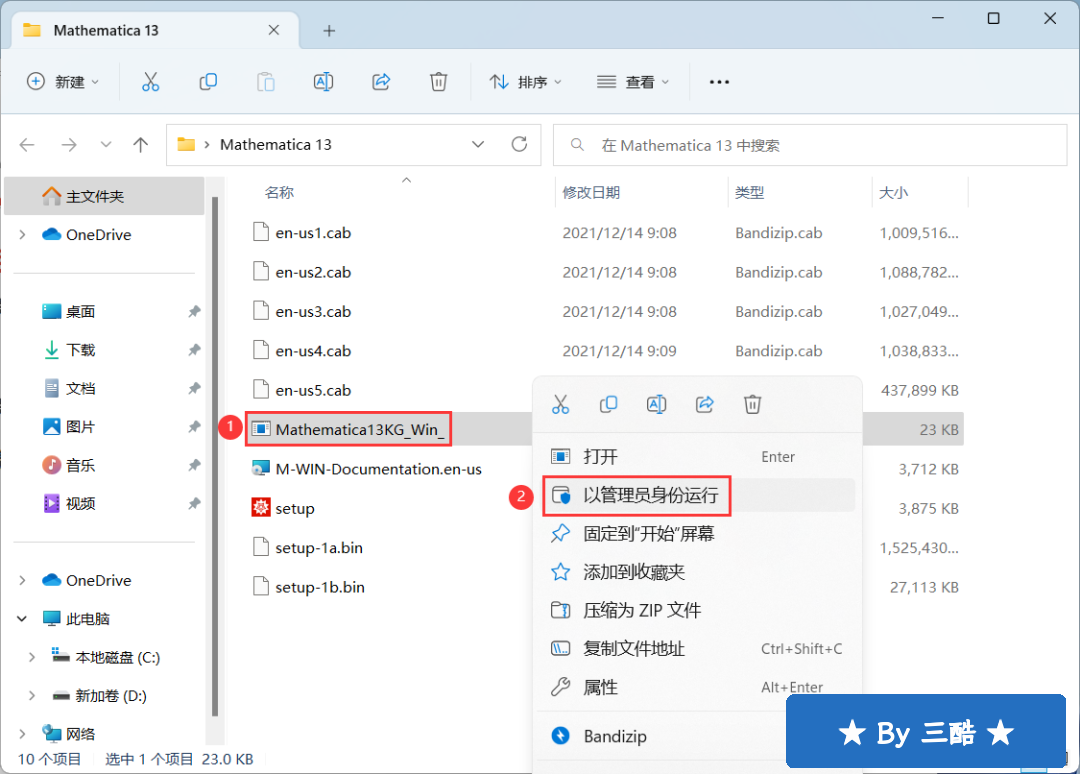Select the file en-us3.cab
Viewport: 1080px width, 774px height.
(x=313, y=311)
